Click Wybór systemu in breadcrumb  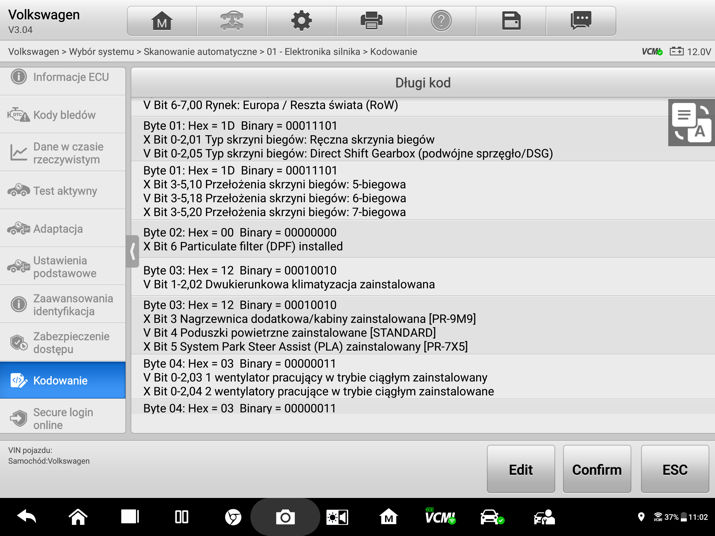pyautogui.click(x=101, y=52)
